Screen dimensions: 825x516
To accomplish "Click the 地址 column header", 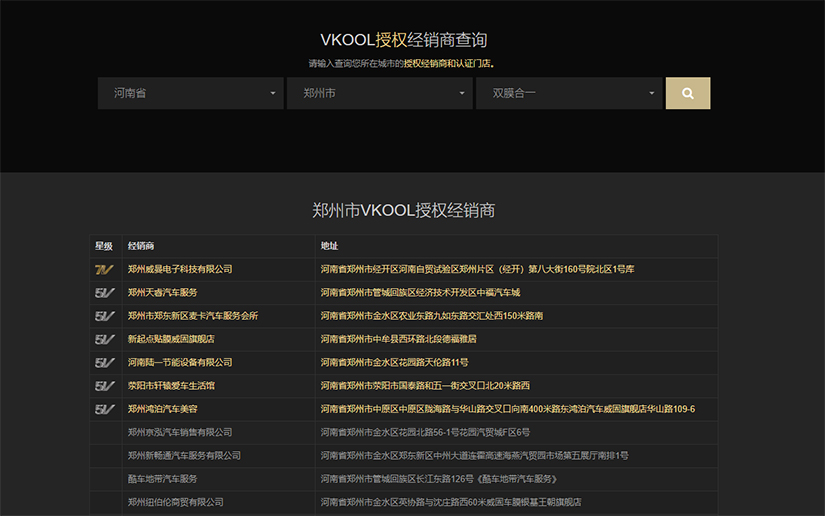I will coord(329,246).
